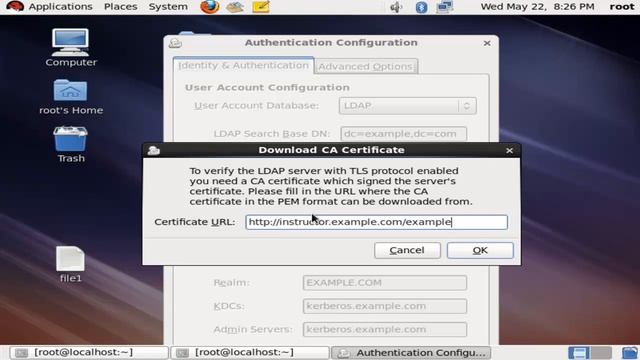Switch to the second workspace

(x=601, y=353)
